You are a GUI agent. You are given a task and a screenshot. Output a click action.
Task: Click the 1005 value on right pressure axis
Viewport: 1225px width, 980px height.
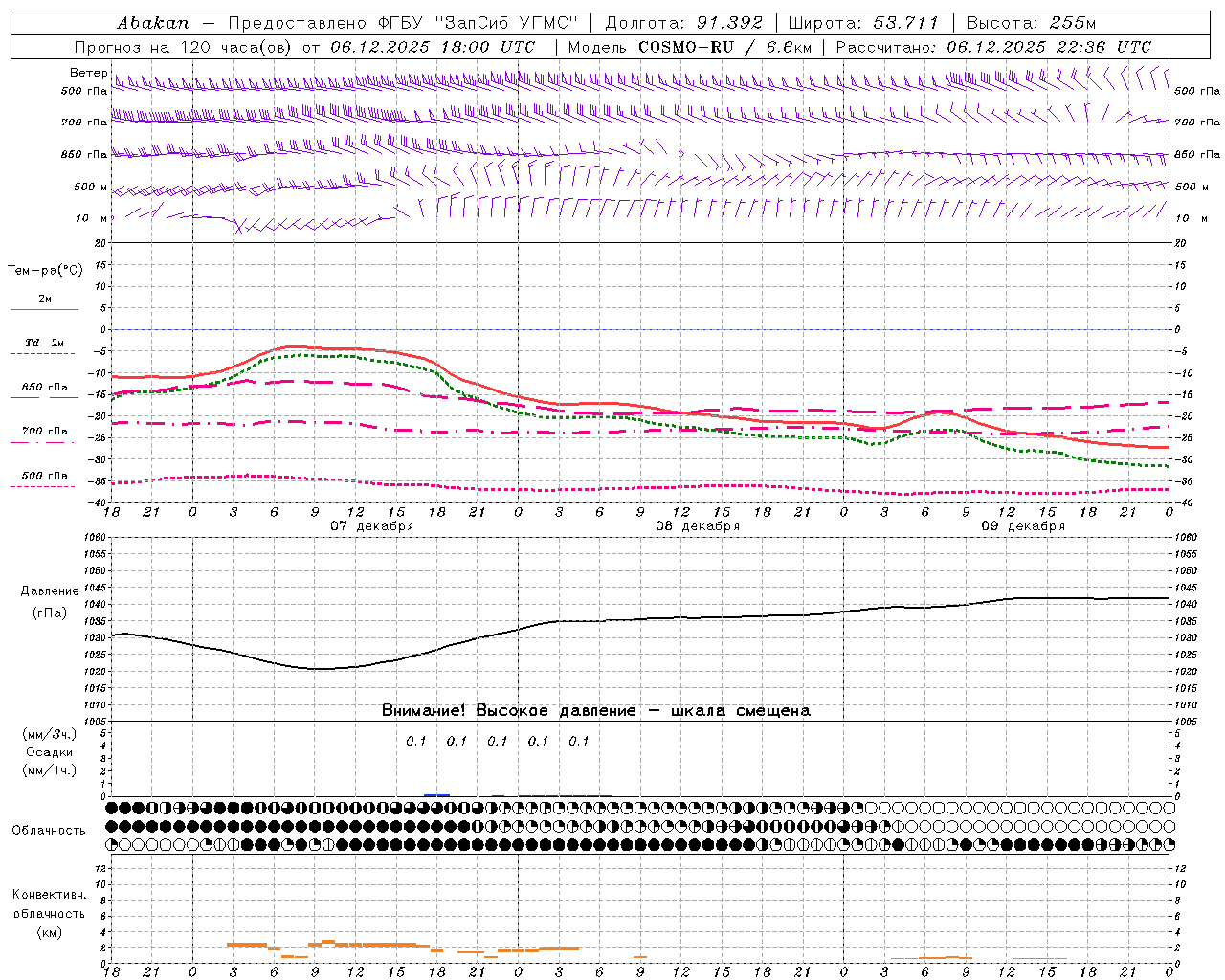(x=1185, y=721)
